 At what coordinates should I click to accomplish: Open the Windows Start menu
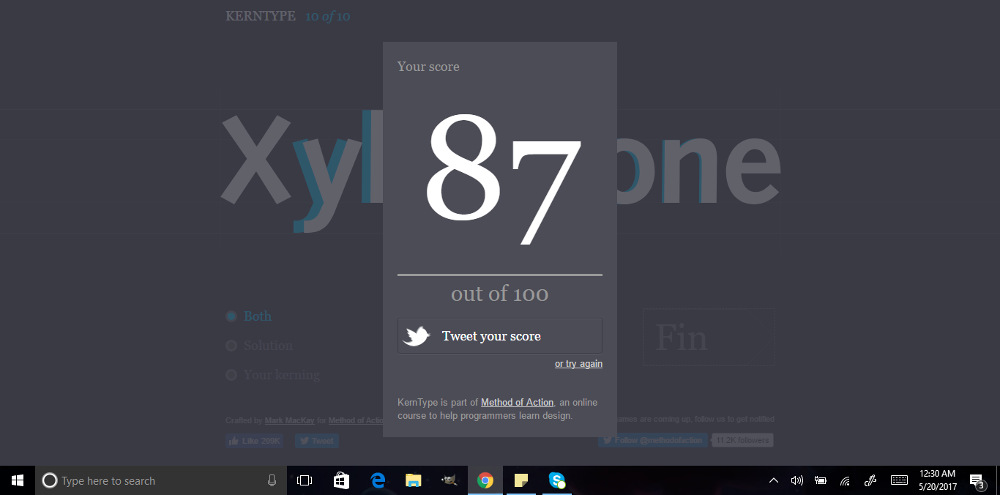(x=17, y=481)
